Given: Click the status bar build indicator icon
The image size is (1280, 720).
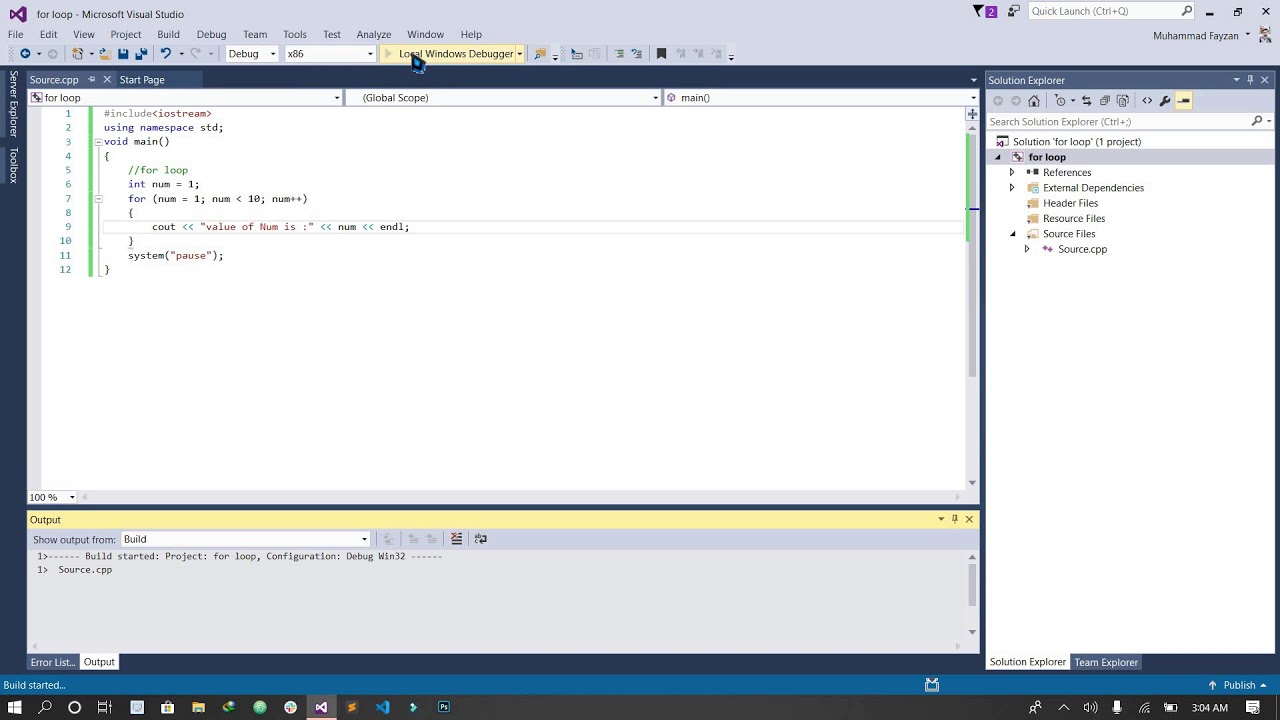Looking at the screenshot, I should [932, 685].
